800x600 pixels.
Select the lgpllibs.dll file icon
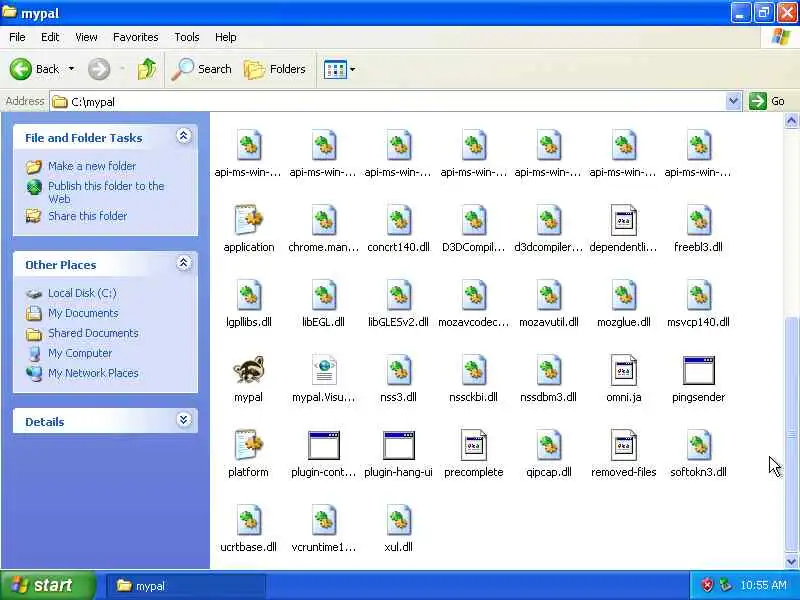[248, 295]
